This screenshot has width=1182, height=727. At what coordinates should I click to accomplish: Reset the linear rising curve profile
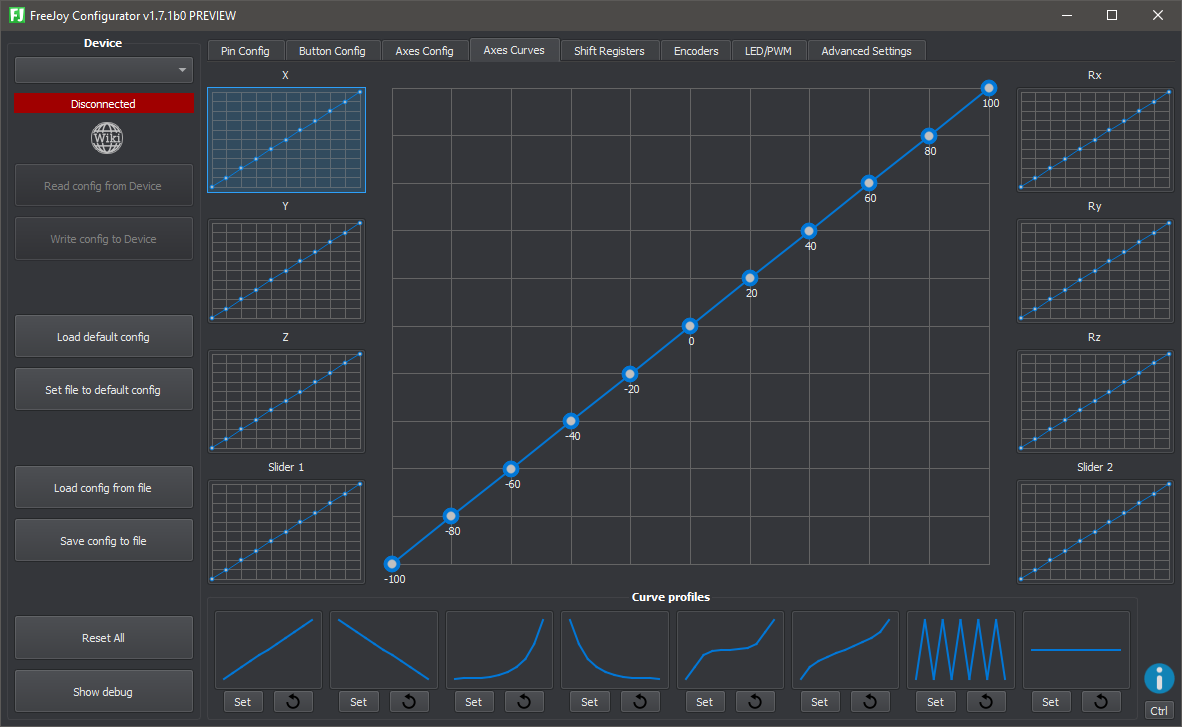[x=293, y=702]
